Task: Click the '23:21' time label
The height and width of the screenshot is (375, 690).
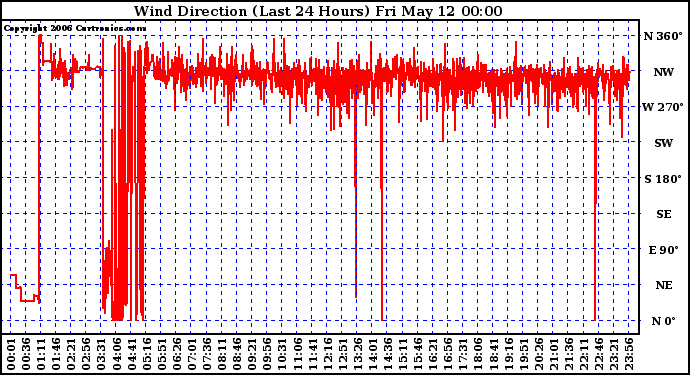Action: [614, 355]
